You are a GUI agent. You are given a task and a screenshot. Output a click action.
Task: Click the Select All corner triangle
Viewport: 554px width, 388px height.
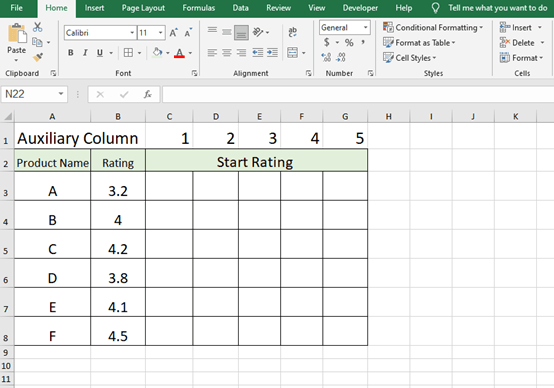click(7, 116)
